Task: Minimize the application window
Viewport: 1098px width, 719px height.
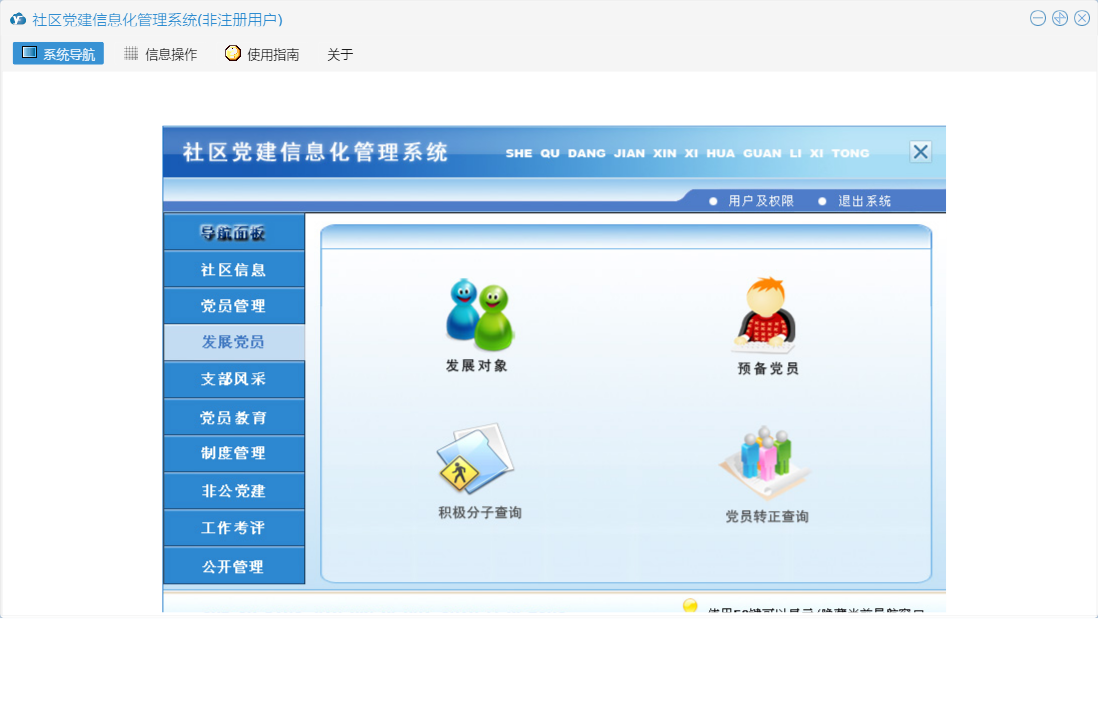Action: point(1038,18)
